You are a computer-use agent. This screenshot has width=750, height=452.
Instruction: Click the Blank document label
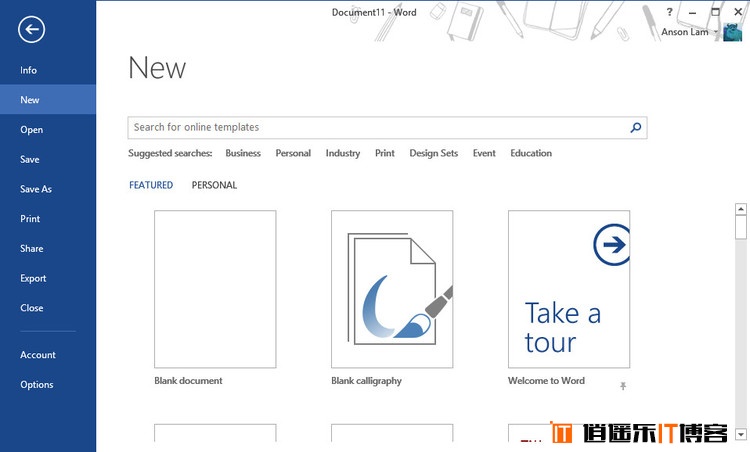188,381
